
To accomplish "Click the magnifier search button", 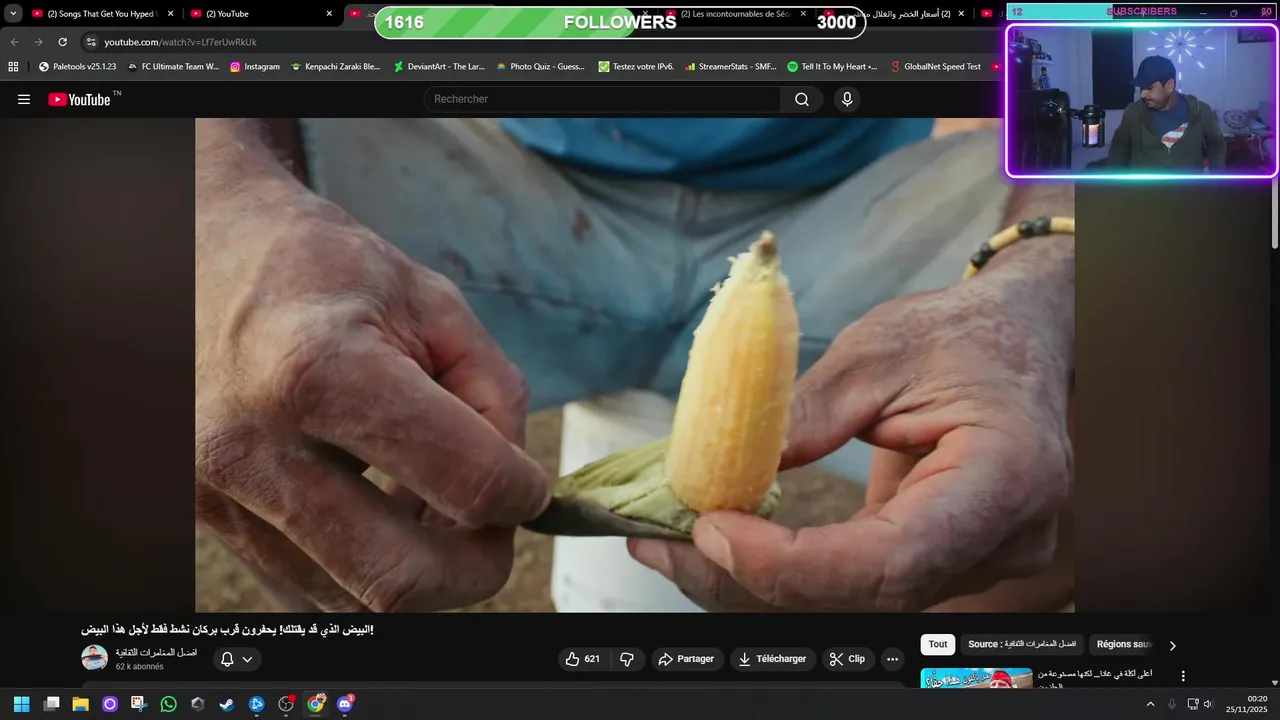I will (802, 99).
